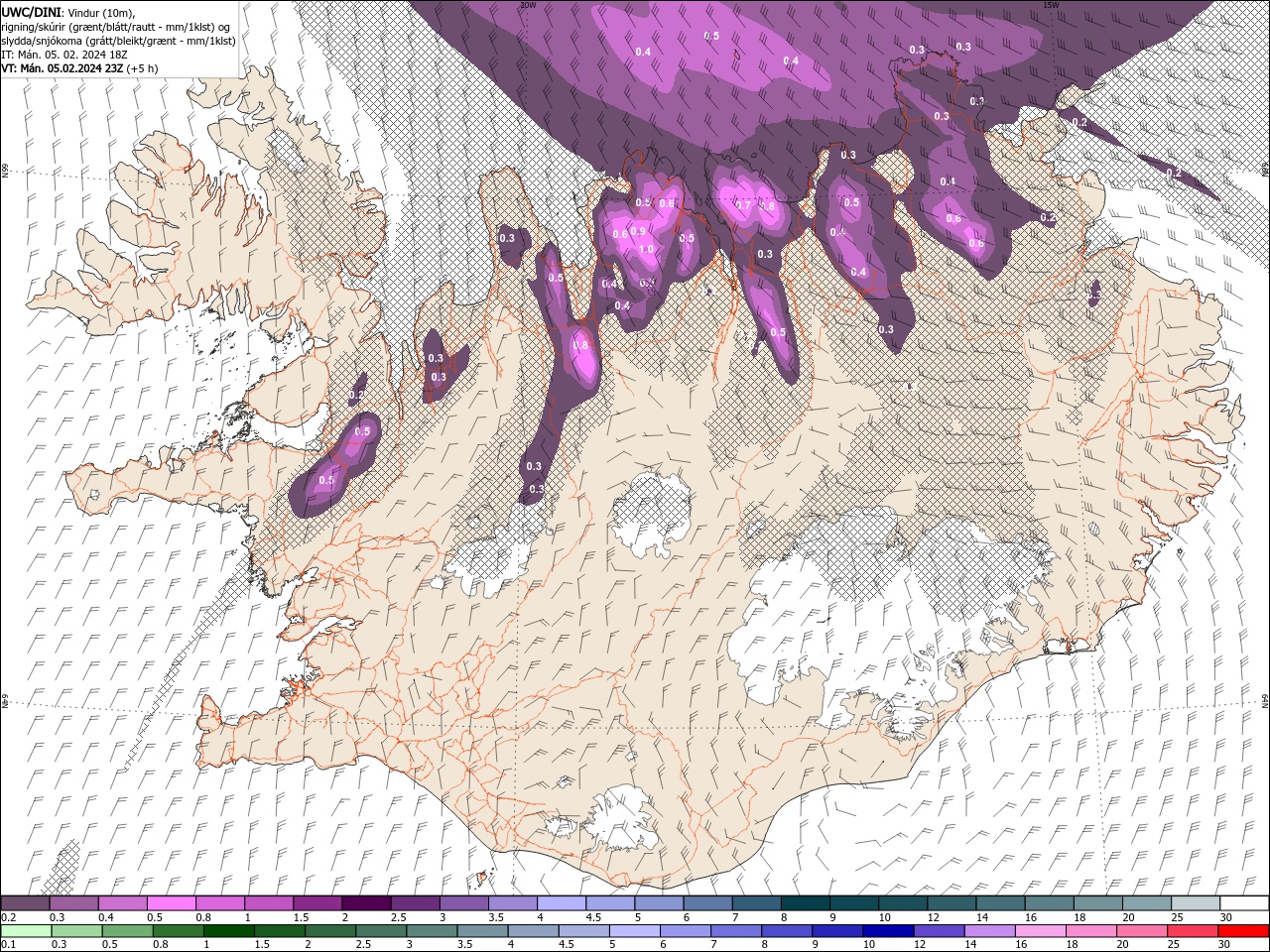Select the grey-blue swatch labeled 4 in the green row
Screen dimensions: 1270x952
click(x=533, y=930)
